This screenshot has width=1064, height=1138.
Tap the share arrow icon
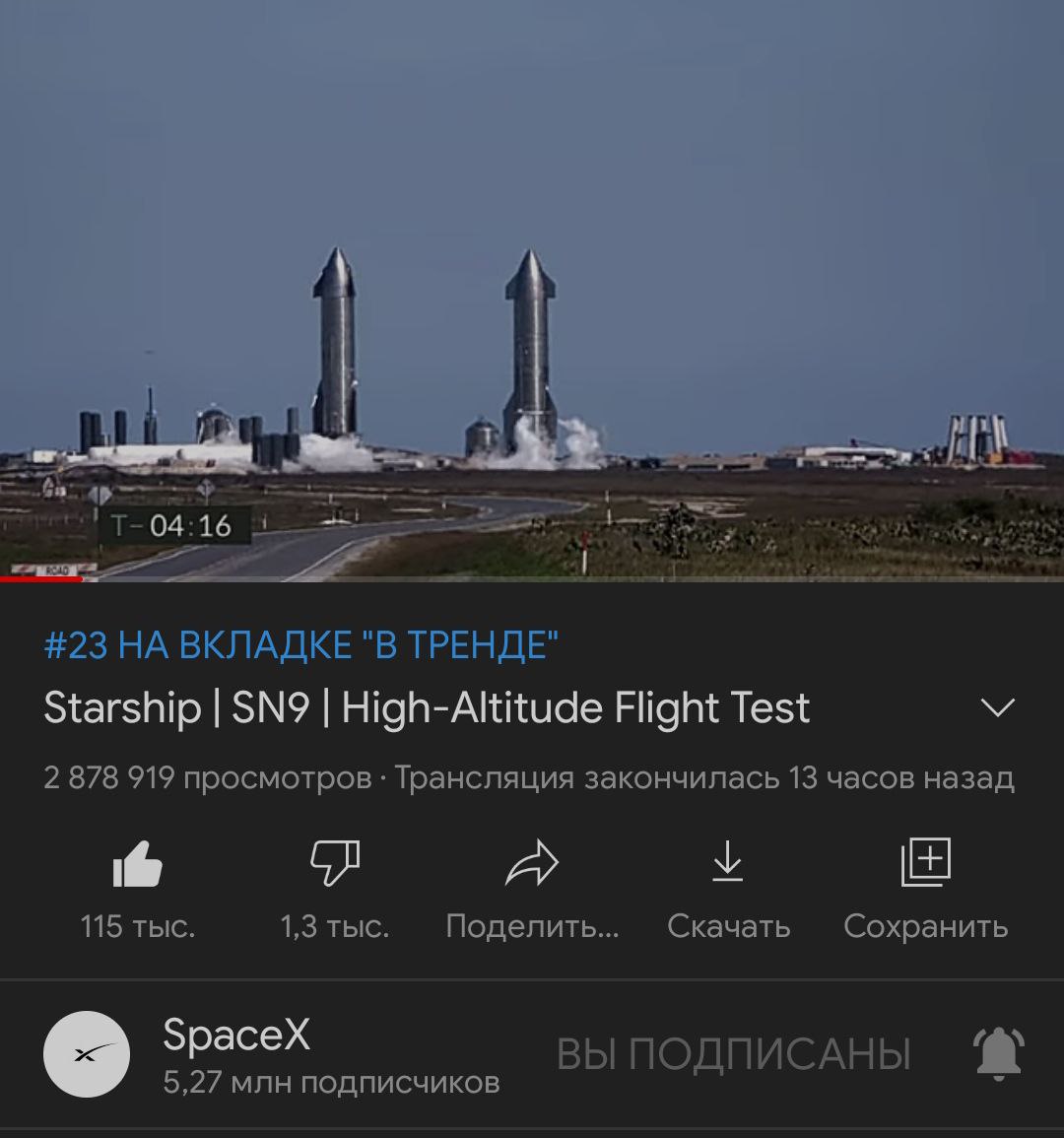tap(532, 863)
